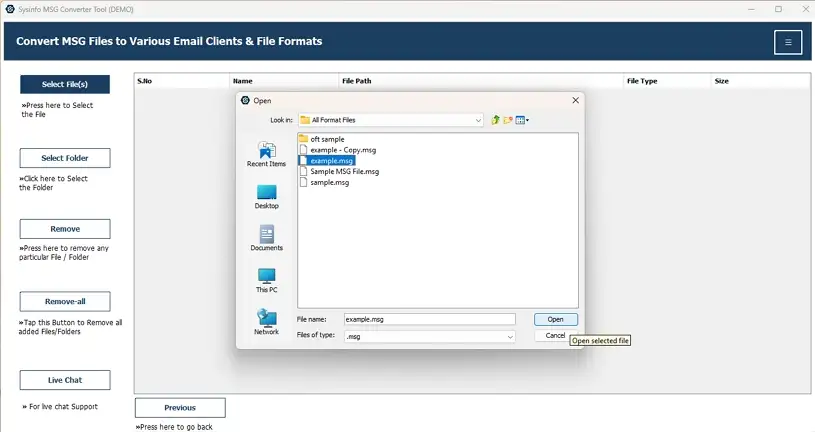Minimize the Sysinfo MSG Converter window
Image resolution: width=815 pixels, height=432 pixels.
coord(752,9)
